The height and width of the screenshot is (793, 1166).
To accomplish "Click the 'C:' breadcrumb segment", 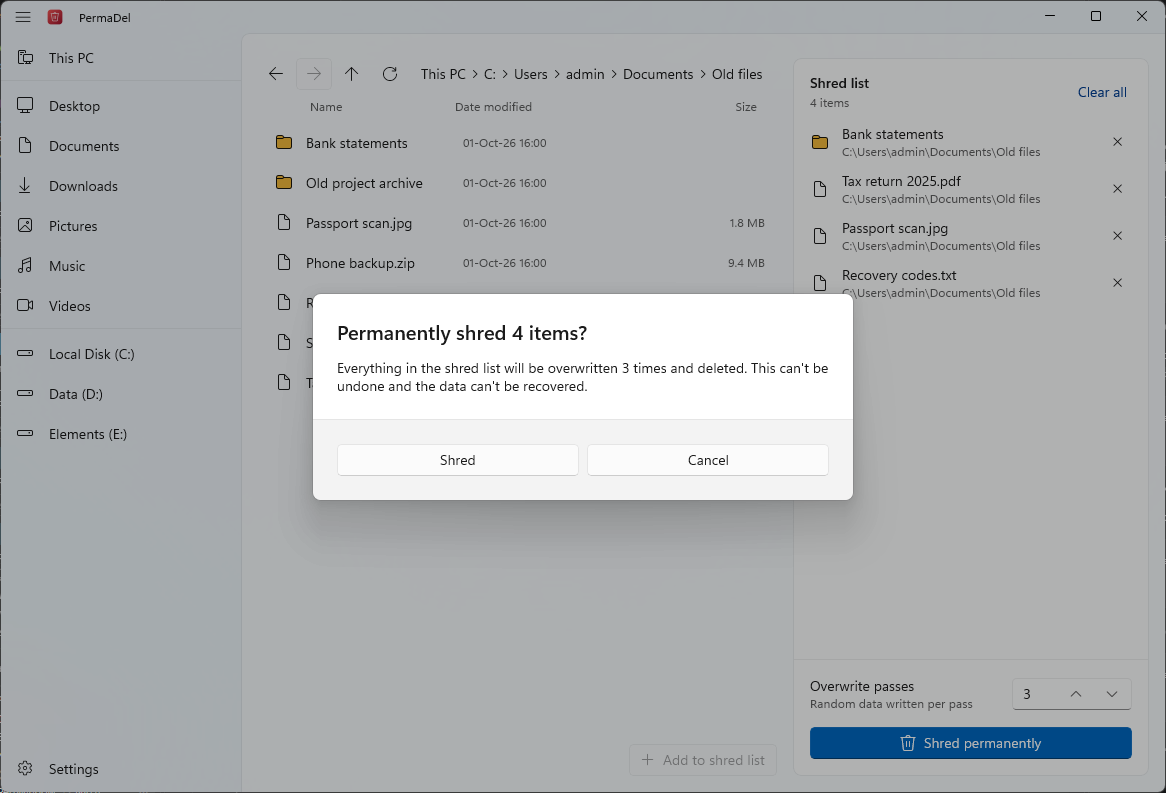I will (490, 74).
